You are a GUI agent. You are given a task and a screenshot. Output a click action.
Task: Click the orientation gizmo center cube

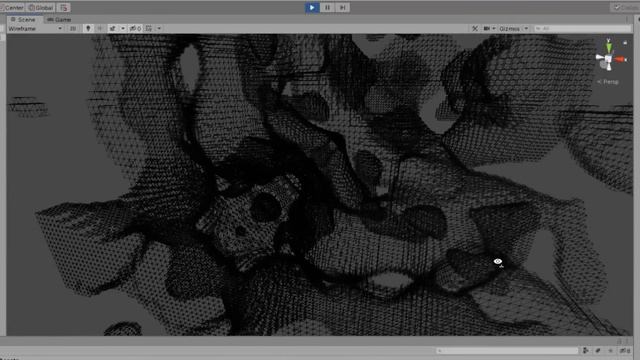tap(609, 60)
